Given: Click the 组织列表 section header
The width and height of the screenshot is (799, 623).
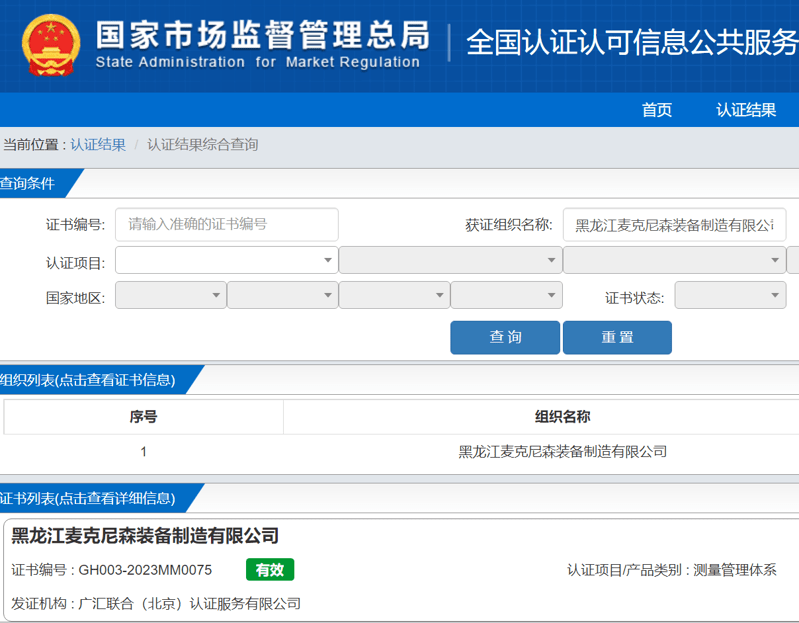Looking at the screenshot, I should [x=88, y=380].
